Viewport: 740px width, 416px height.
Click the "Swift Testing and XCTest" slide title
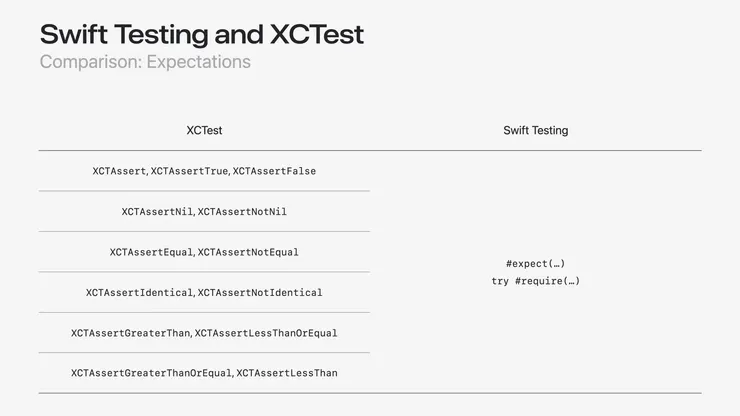[x=202, y=34]
